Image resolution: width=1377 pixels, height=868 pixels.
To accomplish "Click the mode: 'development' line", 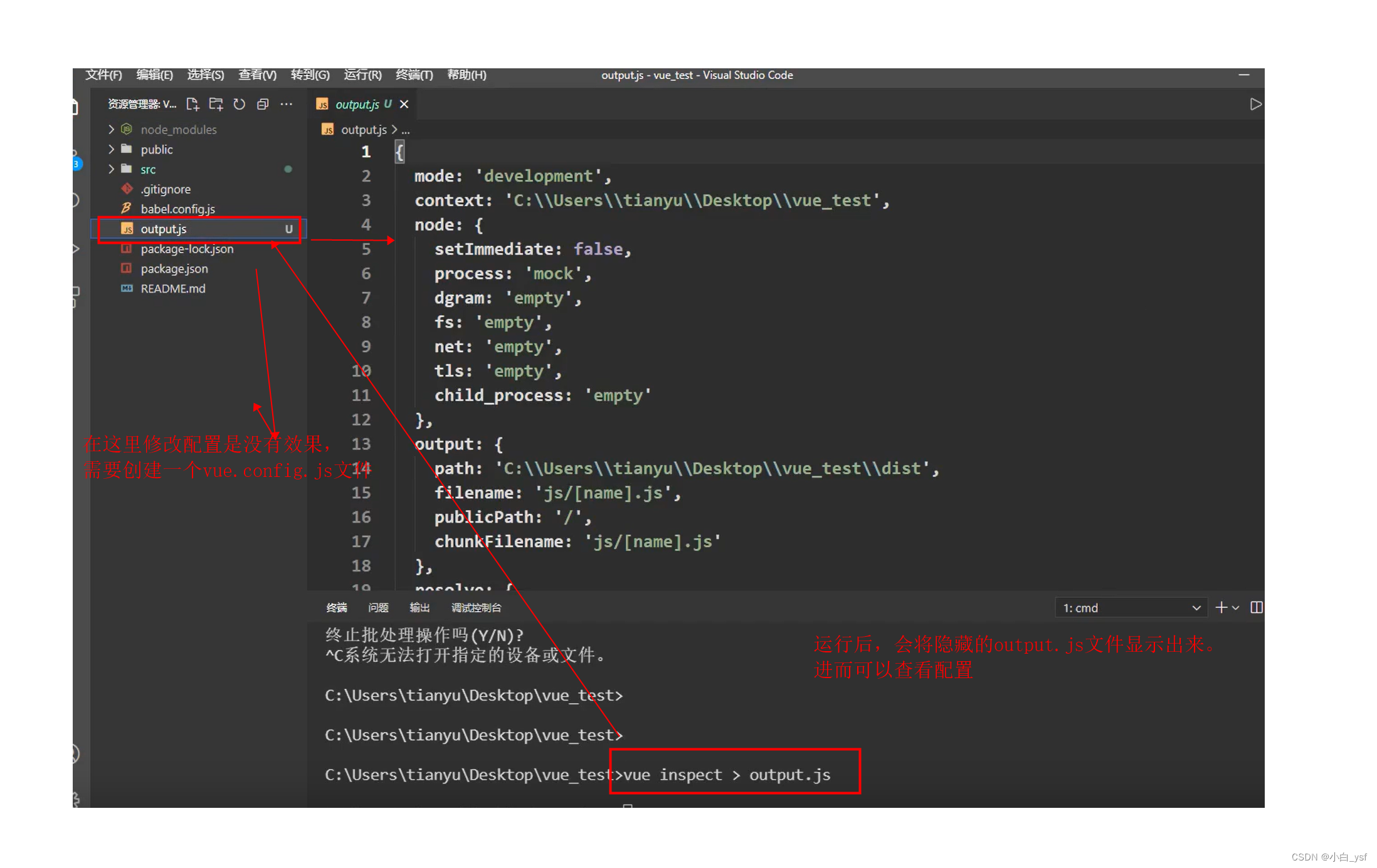I will click(512, 176).
